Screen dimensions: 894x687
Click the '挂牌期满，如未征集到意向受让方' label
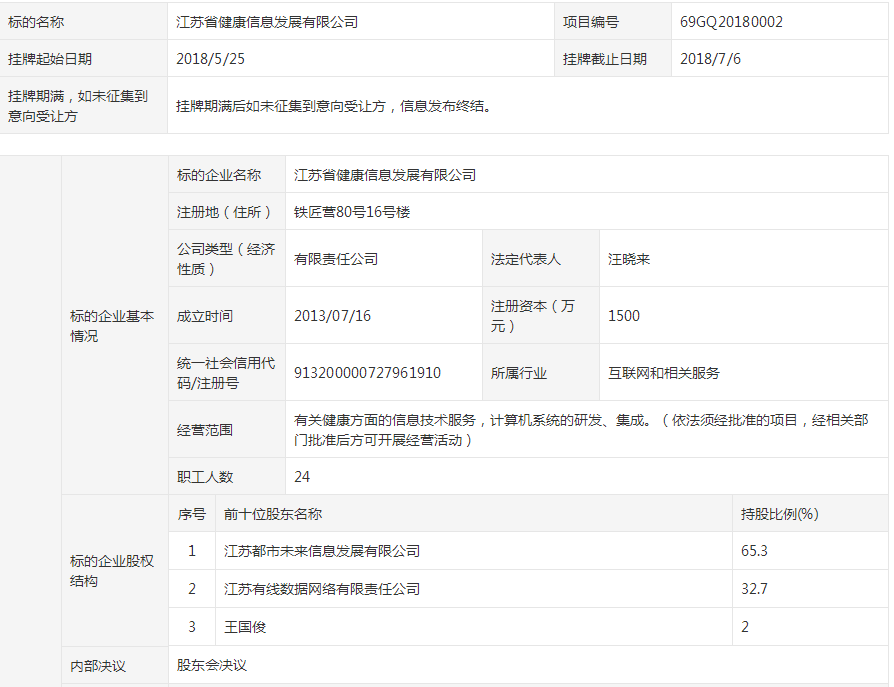78,106
